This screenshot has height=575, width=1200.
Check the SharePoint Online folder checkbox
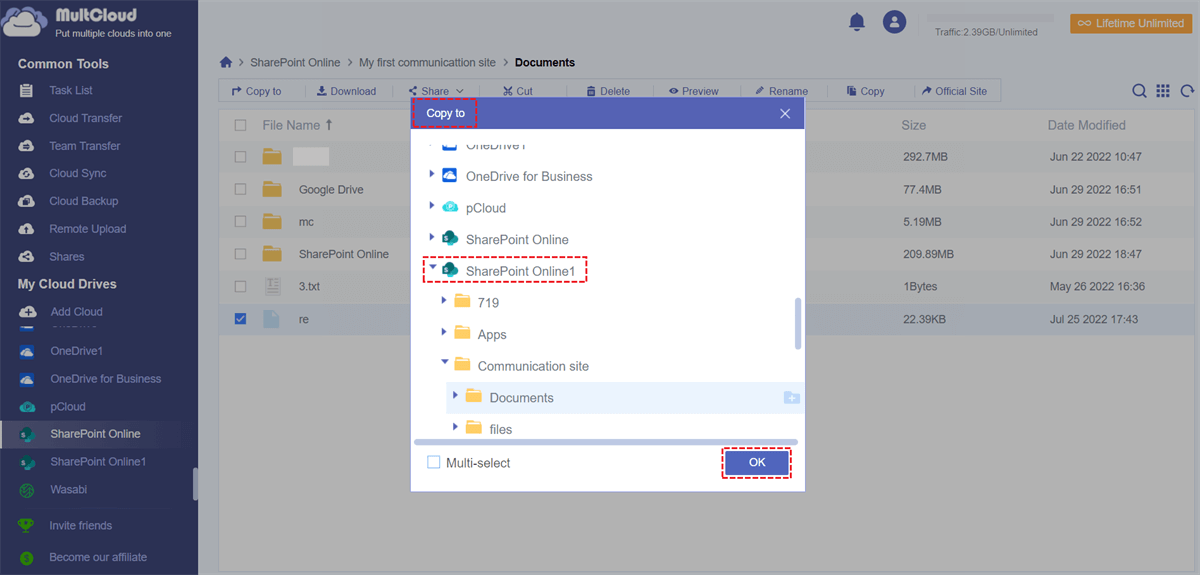tap(240, 254)
